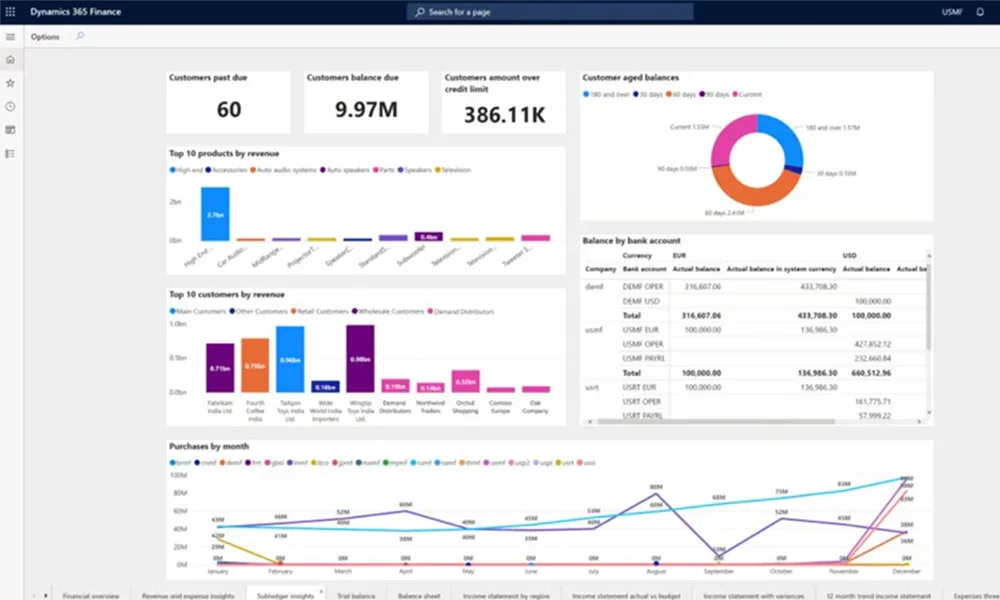Click the pin icon next to Options
The width and height of the screenshot is (1000, 600).
click(x=80, y=36)
